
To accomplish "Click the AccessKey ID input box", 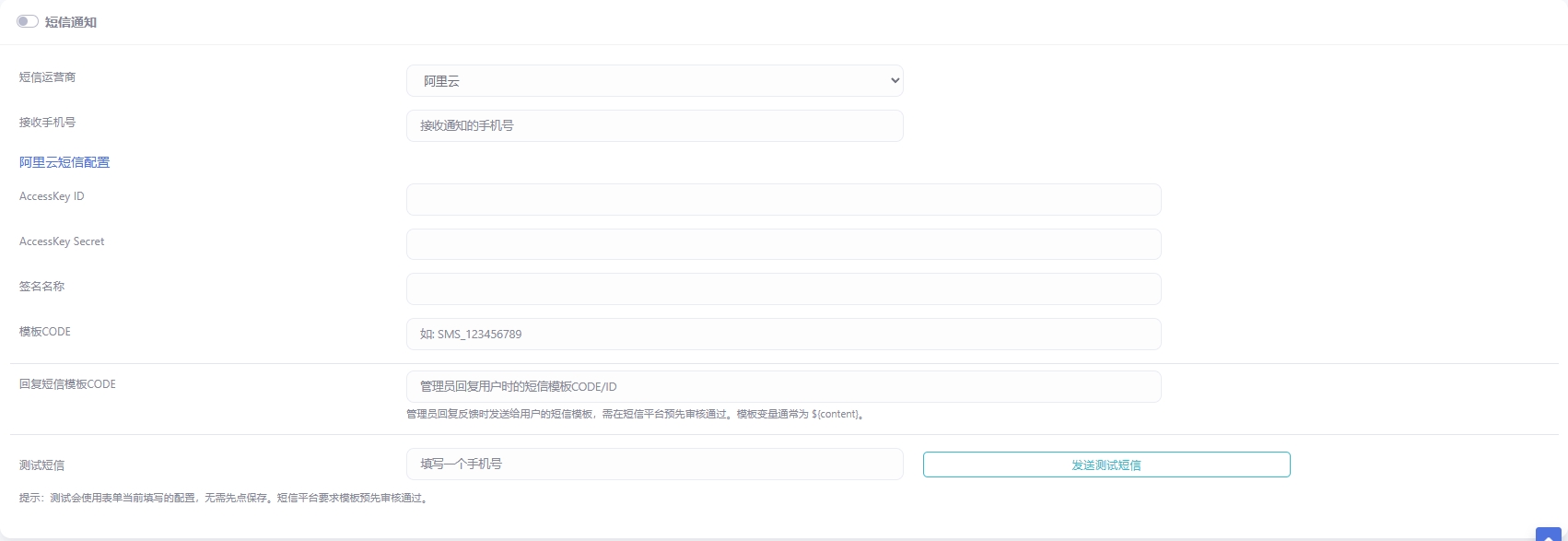I will (x=783, y=199).
